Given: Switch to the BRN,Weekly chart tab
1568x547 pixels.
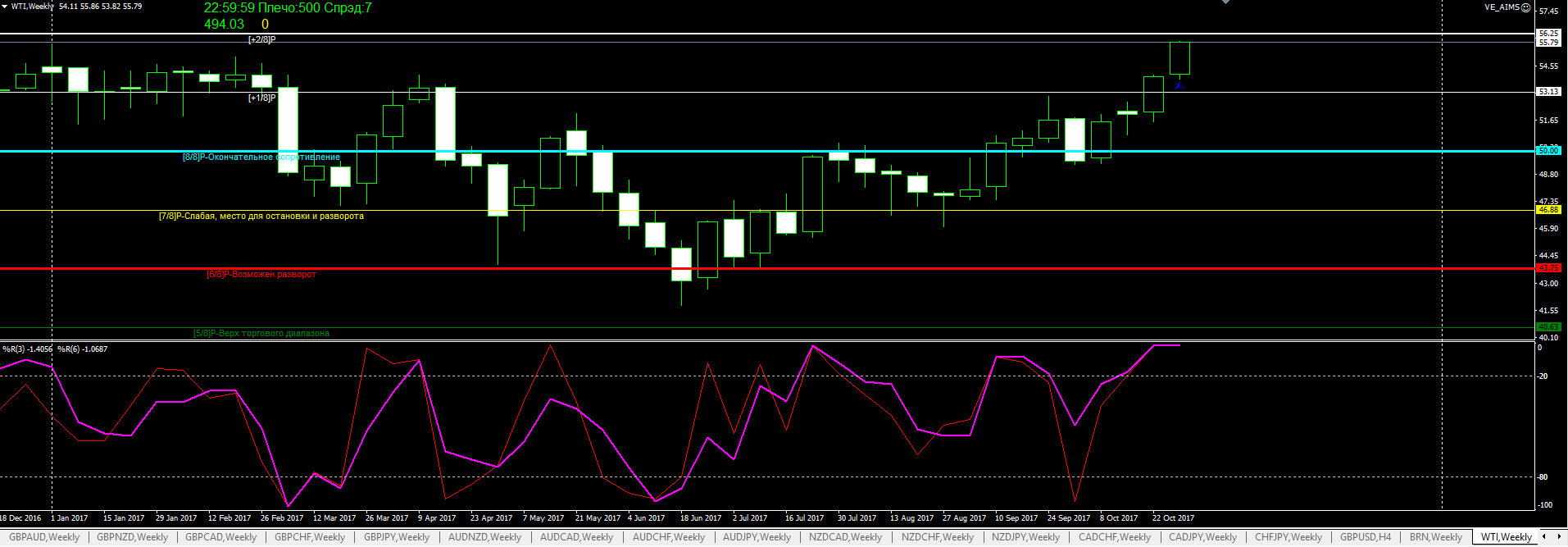Looking at the screenshot, I should [x=1436, y=537].
